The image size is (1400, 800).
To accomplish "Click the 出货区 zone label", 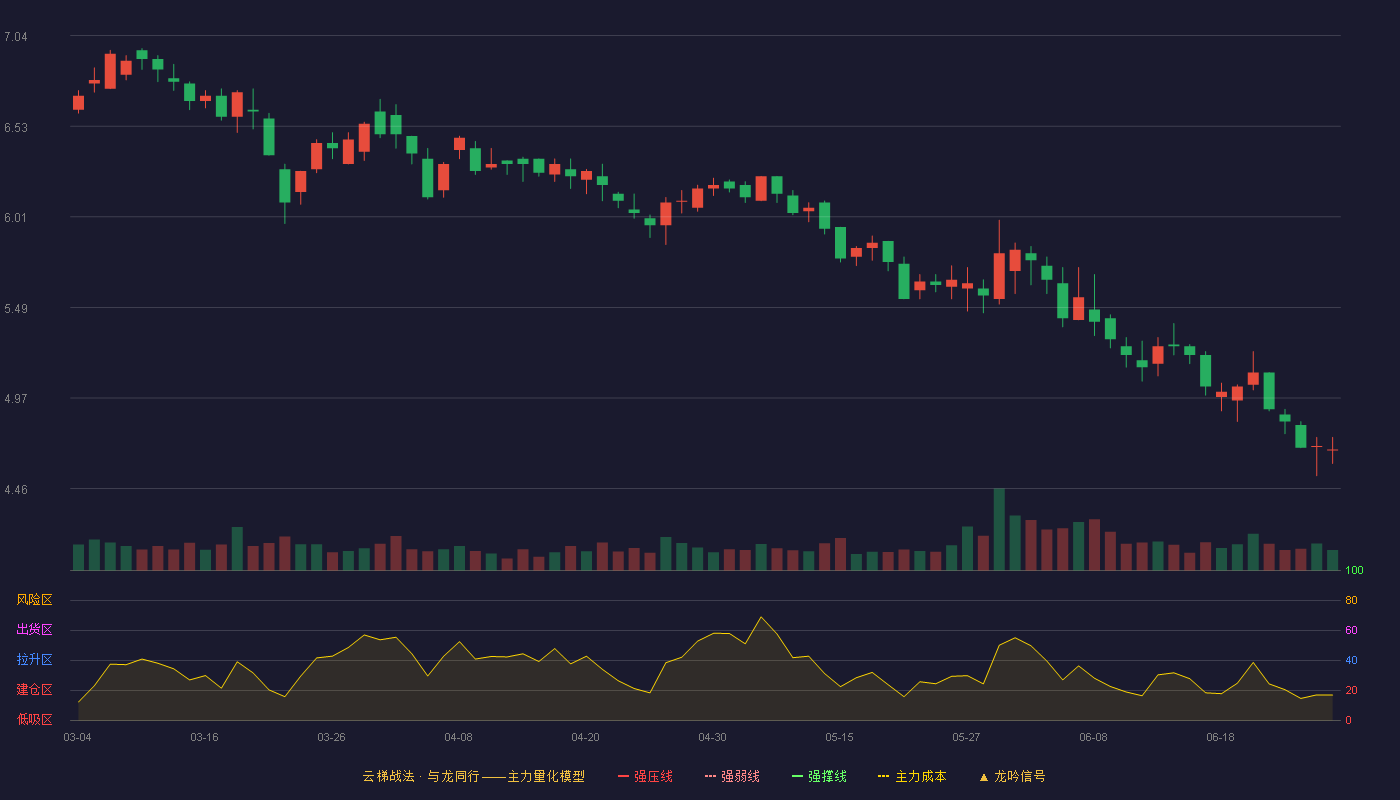I will point(34,630).
